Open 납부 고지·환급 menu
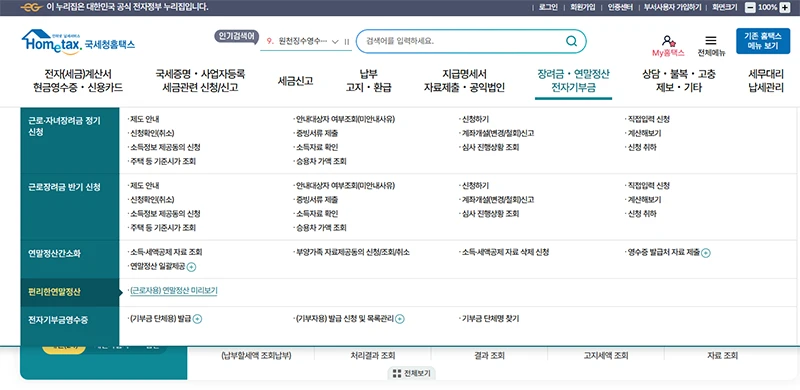 tap(368, 81)
